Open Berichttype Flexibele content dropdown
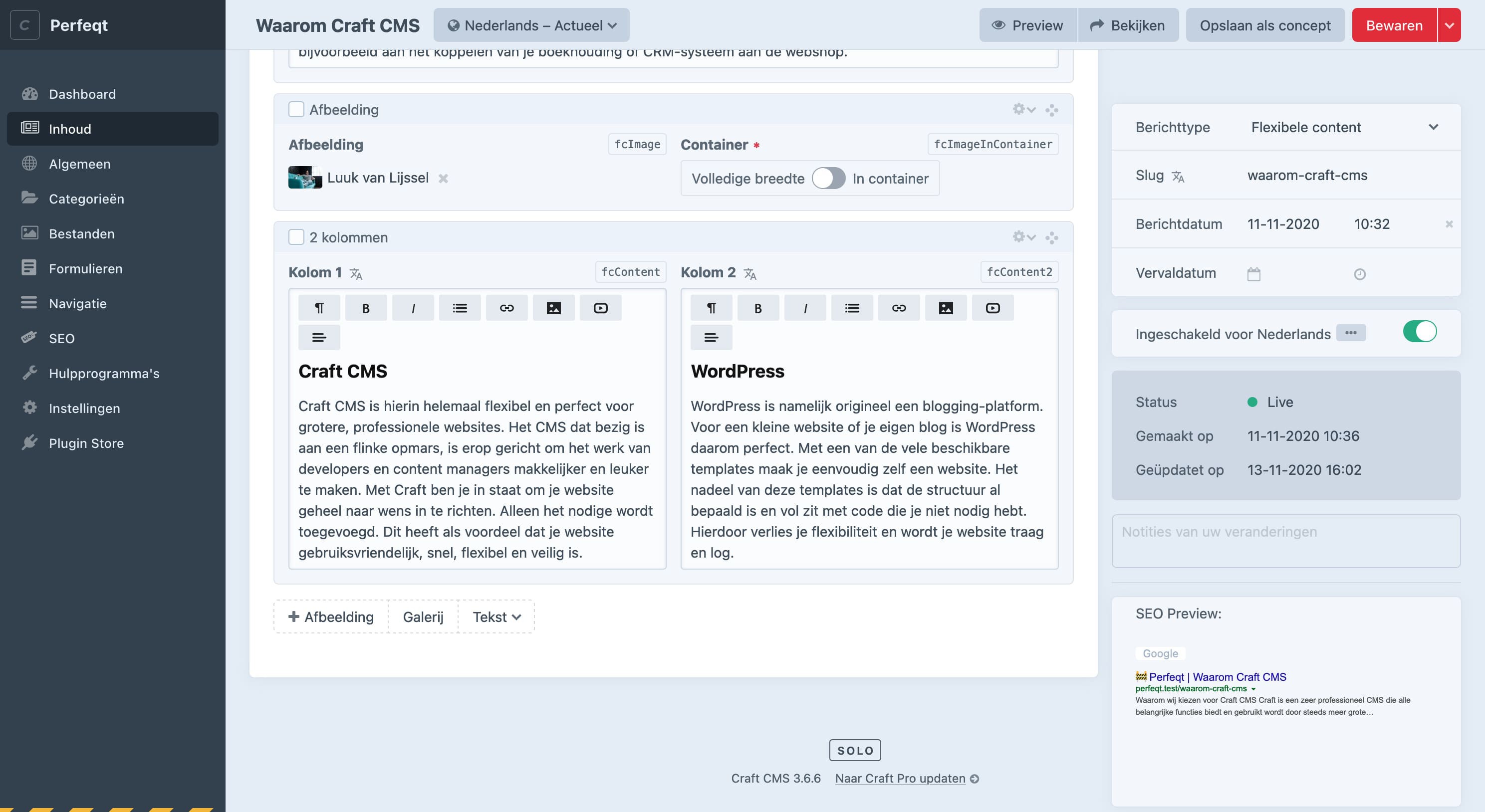Viewport: 1485px width, 812px height. click(1344, 127)
